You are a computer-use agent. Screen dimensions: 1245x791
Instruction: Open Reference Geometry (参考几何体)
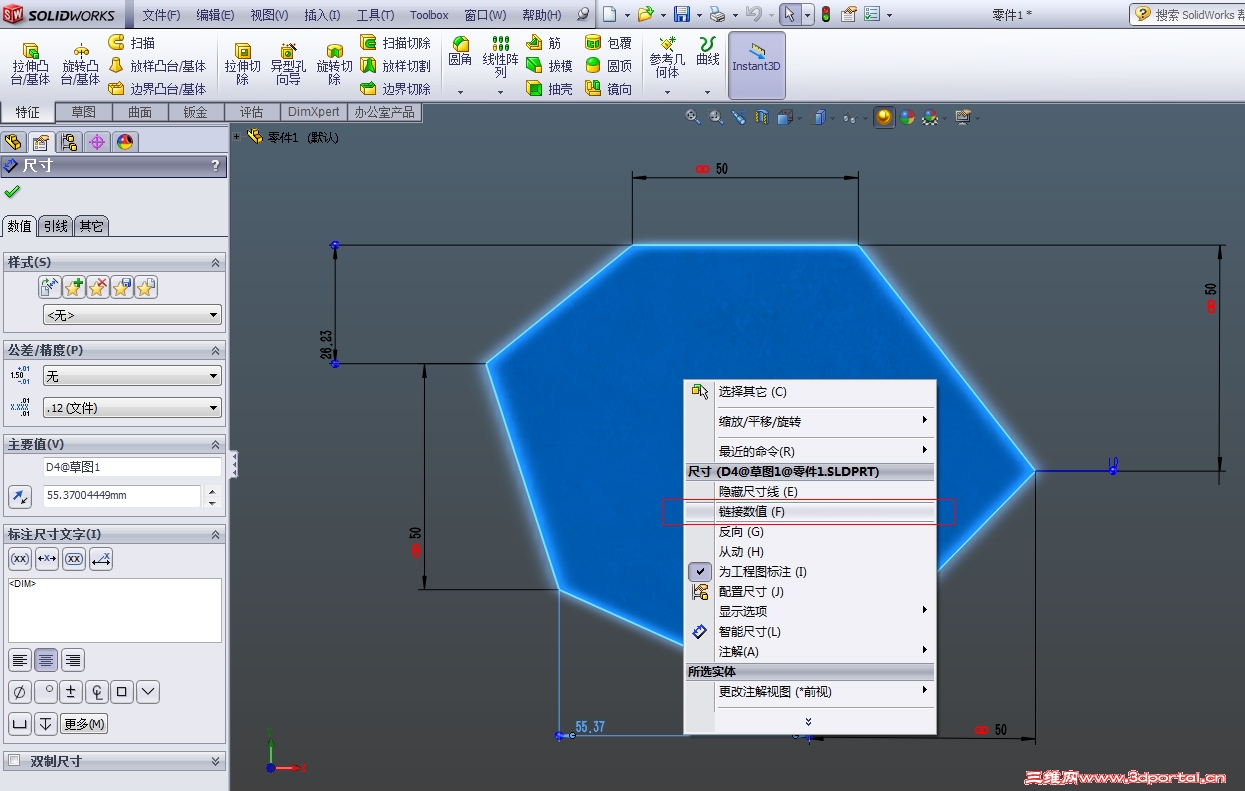667,57
